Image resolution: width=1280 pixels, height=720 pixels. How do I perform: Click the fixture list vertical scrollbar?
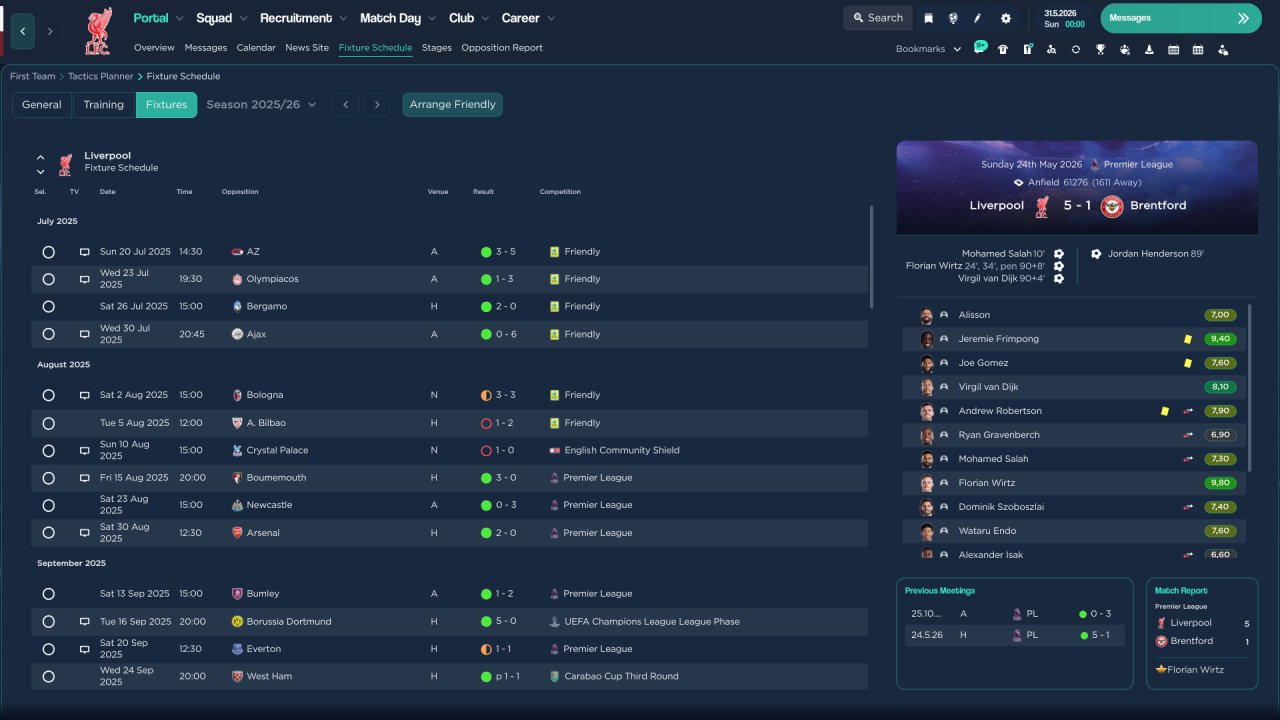(871, 257)
